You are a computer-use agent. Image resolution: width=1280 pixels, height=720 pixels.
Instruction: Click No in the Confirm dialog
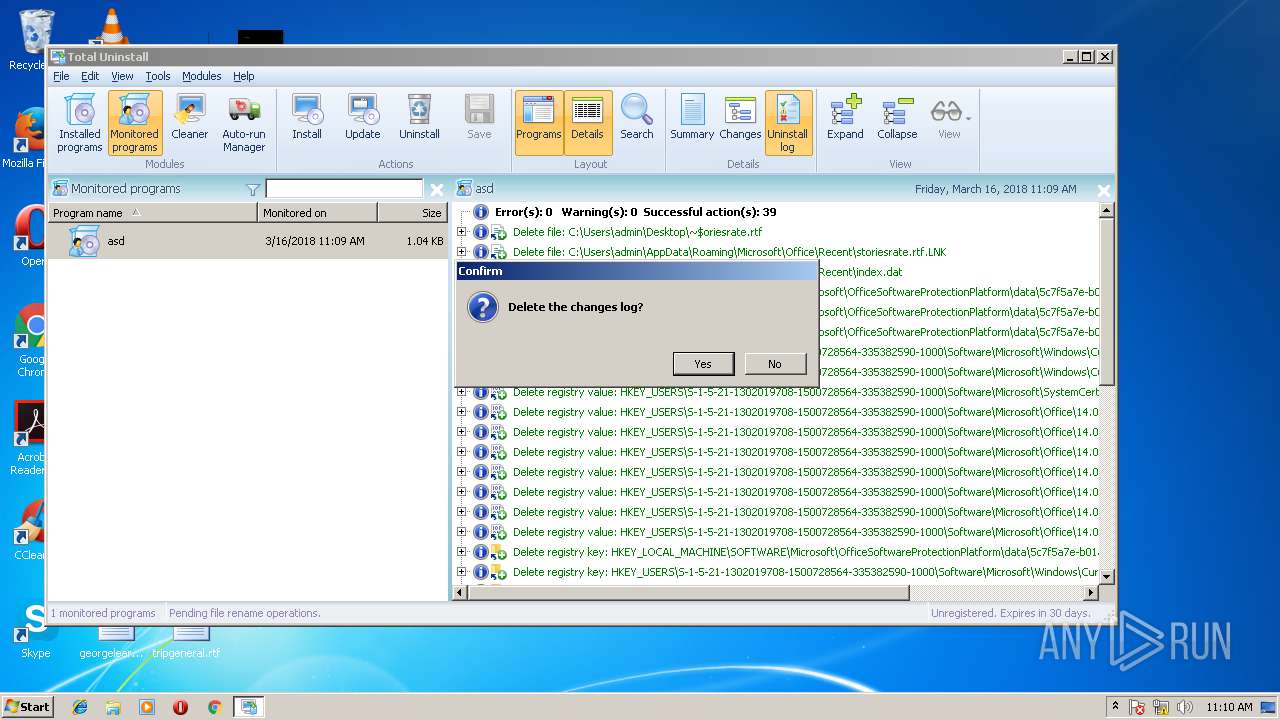coord(775,364)
